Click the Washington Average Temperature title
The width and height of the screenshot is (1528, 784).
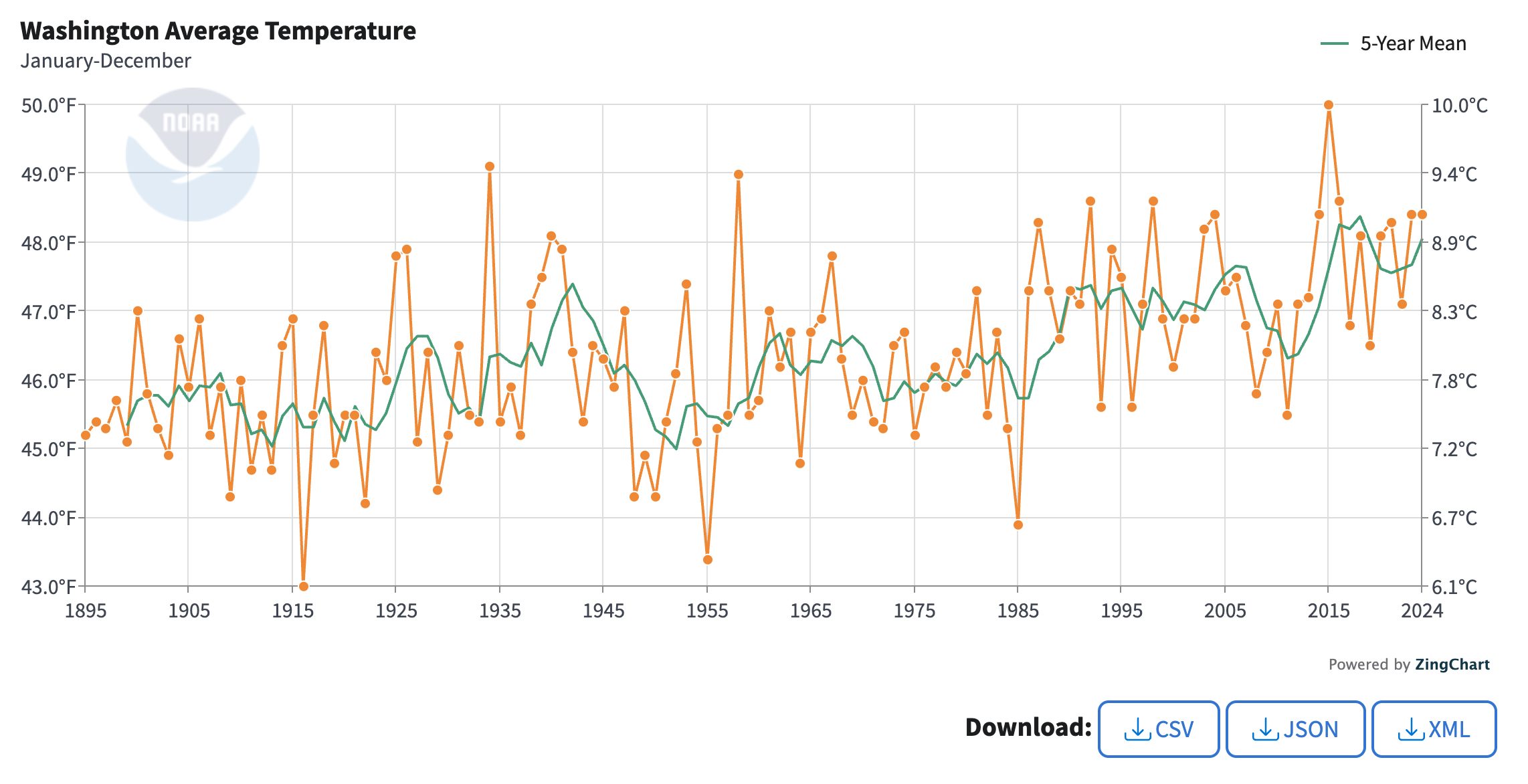coord(218,31)
